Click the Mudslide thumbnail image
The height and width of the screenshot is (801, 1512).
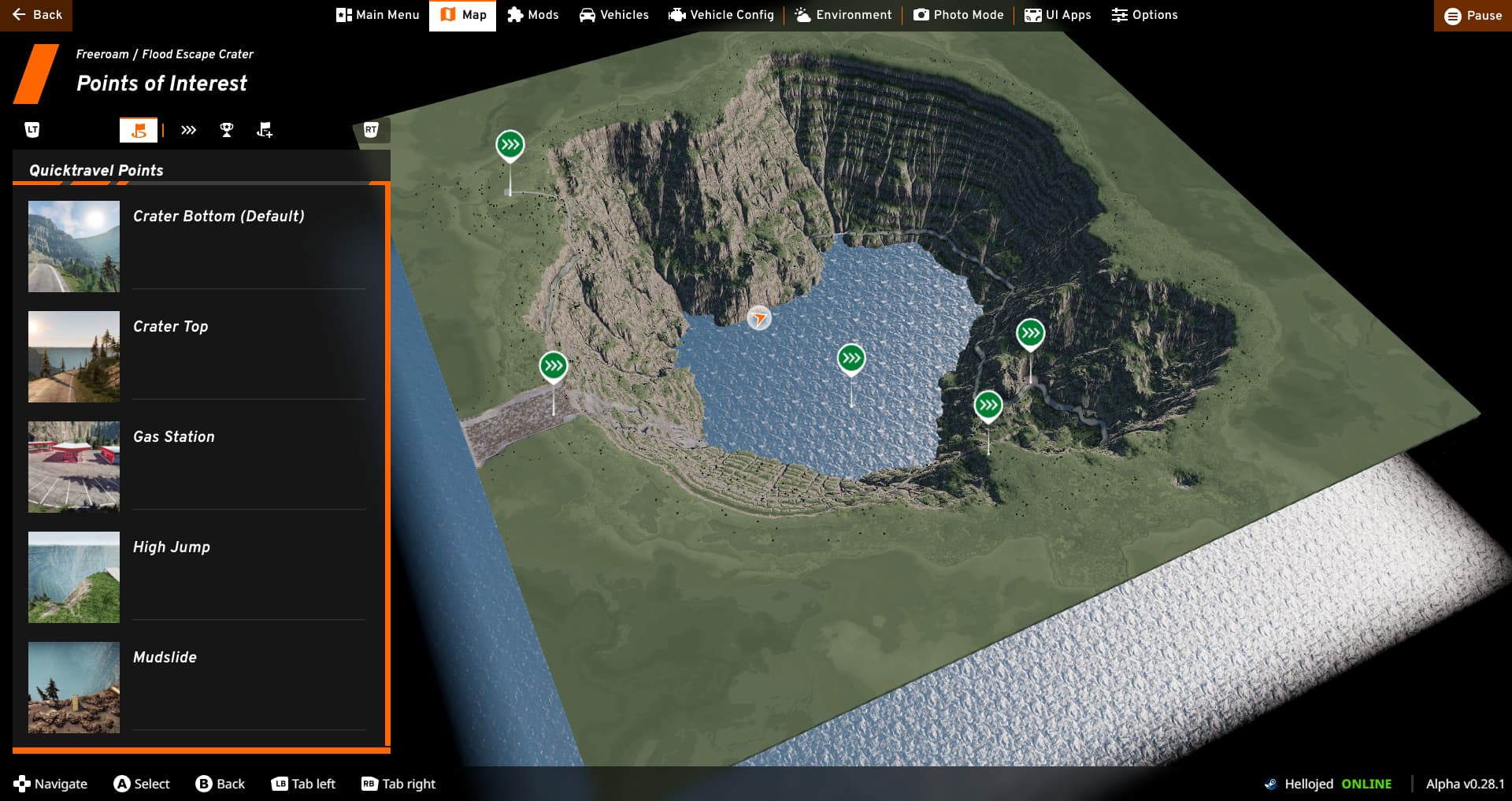(x=74, y=687)
